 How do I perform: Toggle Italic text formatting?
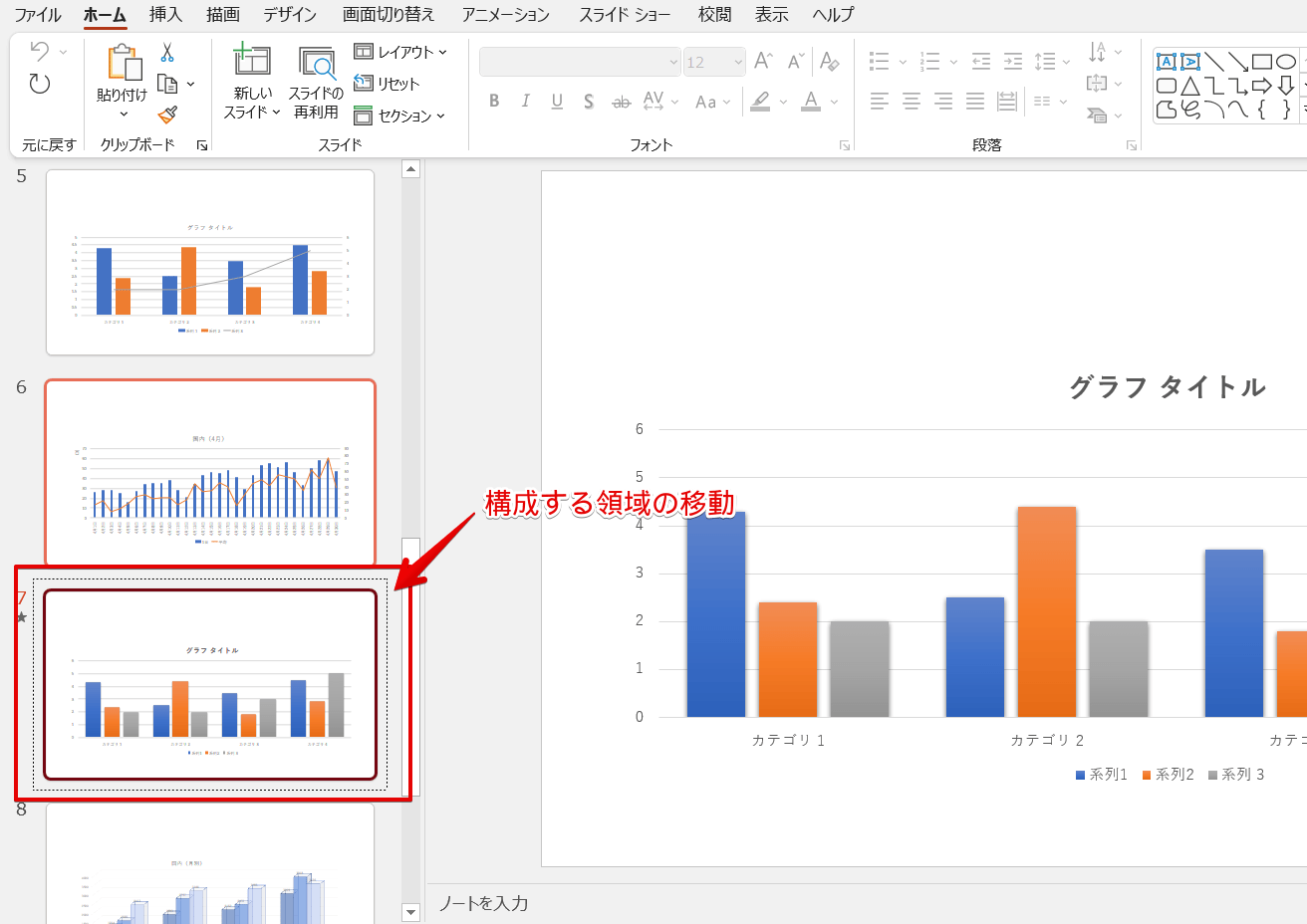pos(525,102)
